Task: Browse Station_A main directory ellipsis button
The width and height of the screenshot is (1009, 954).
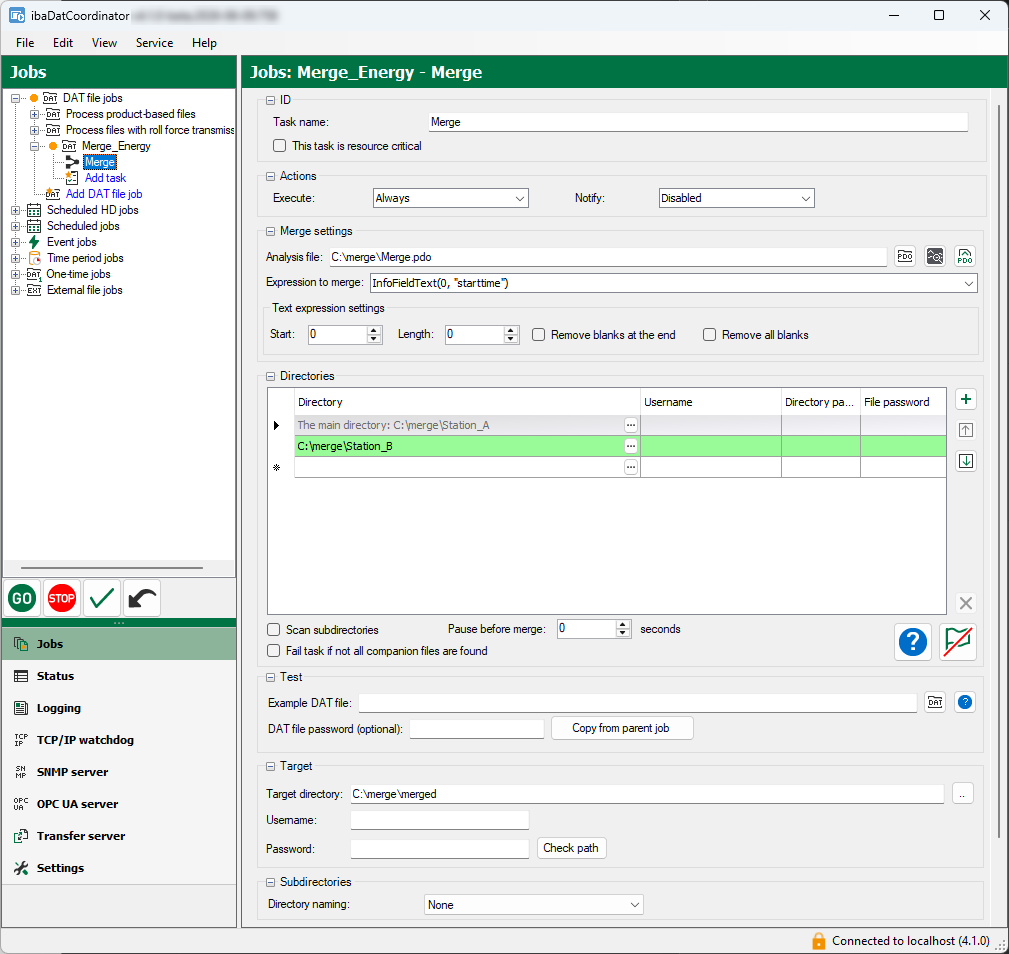Action: pyautogui.click(x=631, y=425)
